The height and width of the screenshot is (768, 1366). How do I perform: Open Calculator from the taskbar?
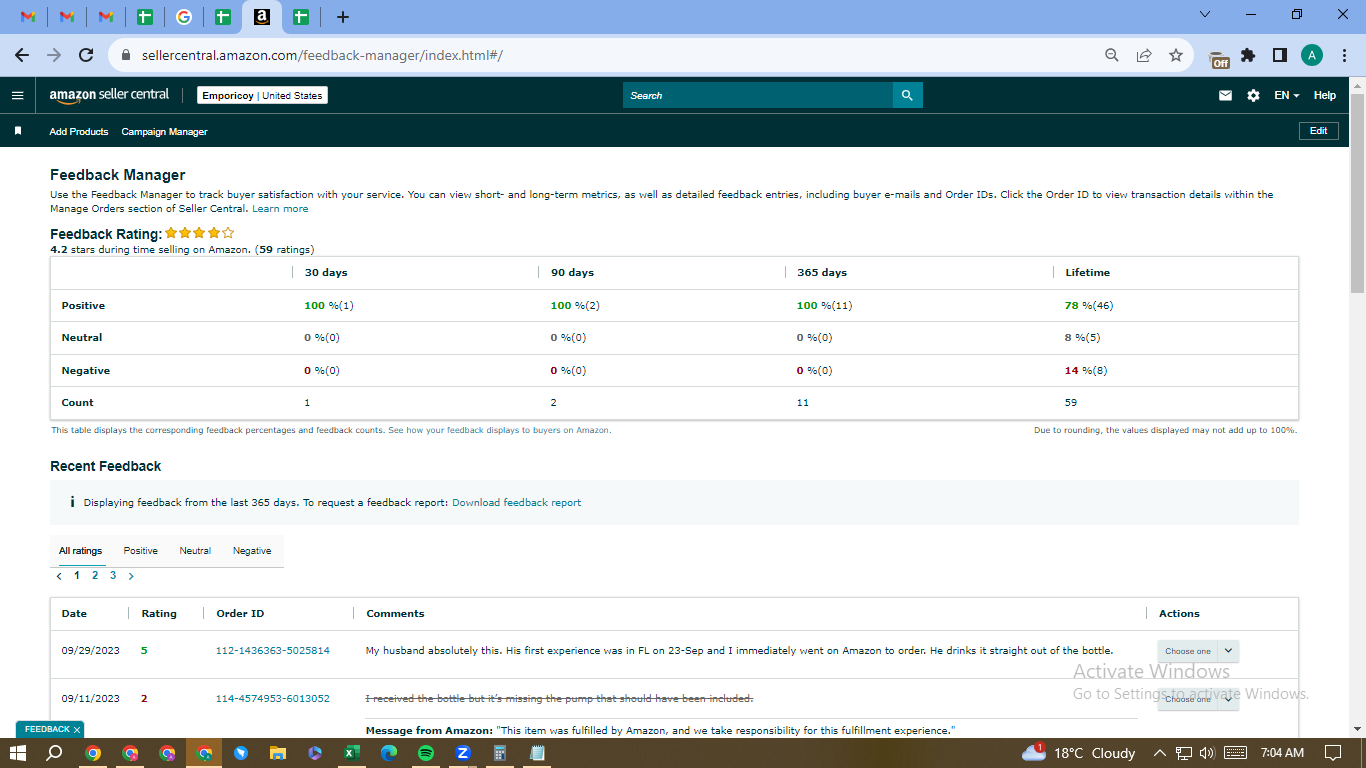pos(500,753)
